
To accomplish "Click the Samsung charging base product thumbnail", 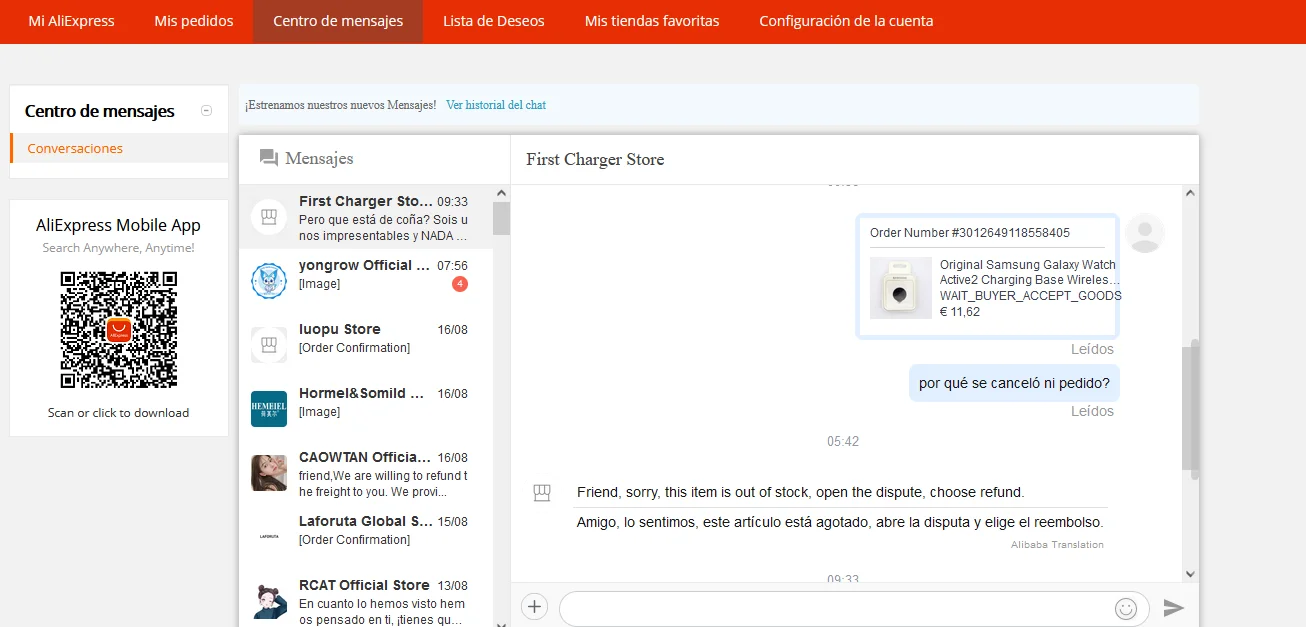I will coord(900,288).
